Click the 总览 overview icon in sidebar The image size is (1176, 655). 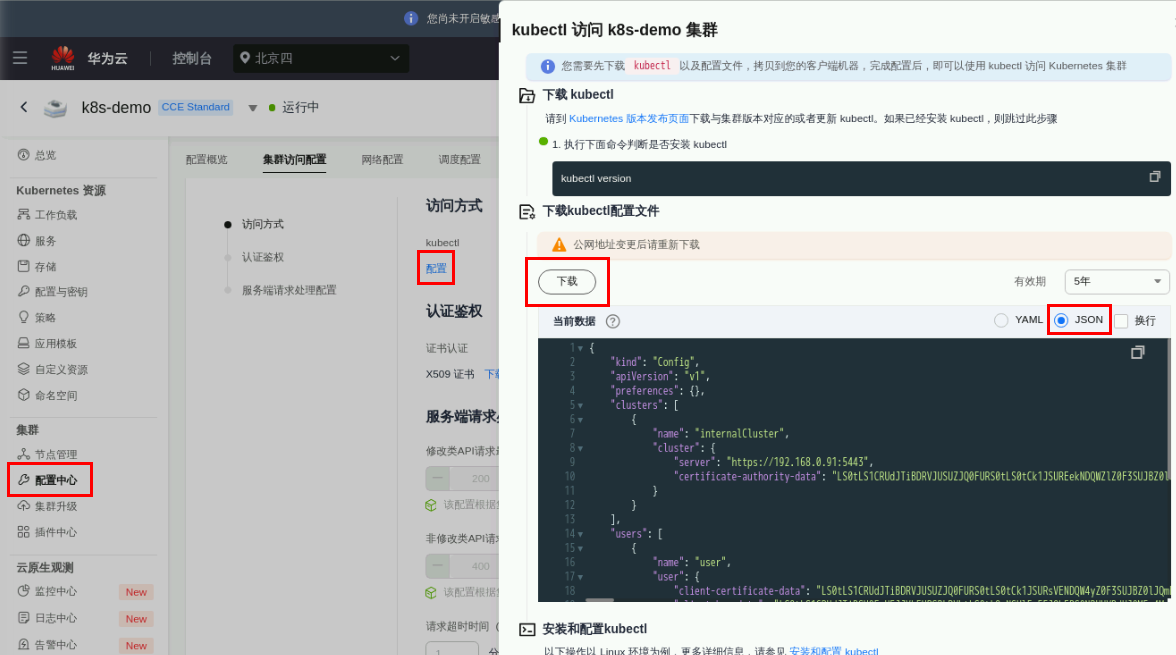click(24, 155)
